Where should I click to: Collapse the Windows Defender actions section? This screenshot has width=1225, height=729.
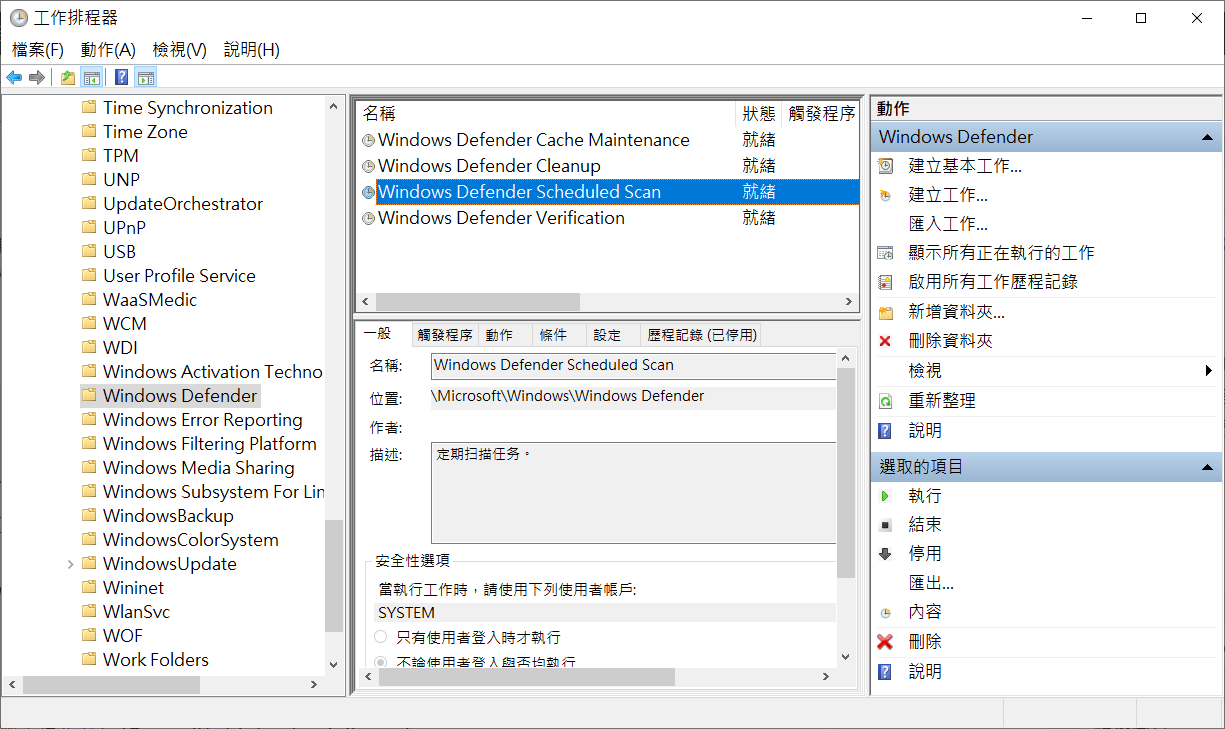tap(1208, 137)
